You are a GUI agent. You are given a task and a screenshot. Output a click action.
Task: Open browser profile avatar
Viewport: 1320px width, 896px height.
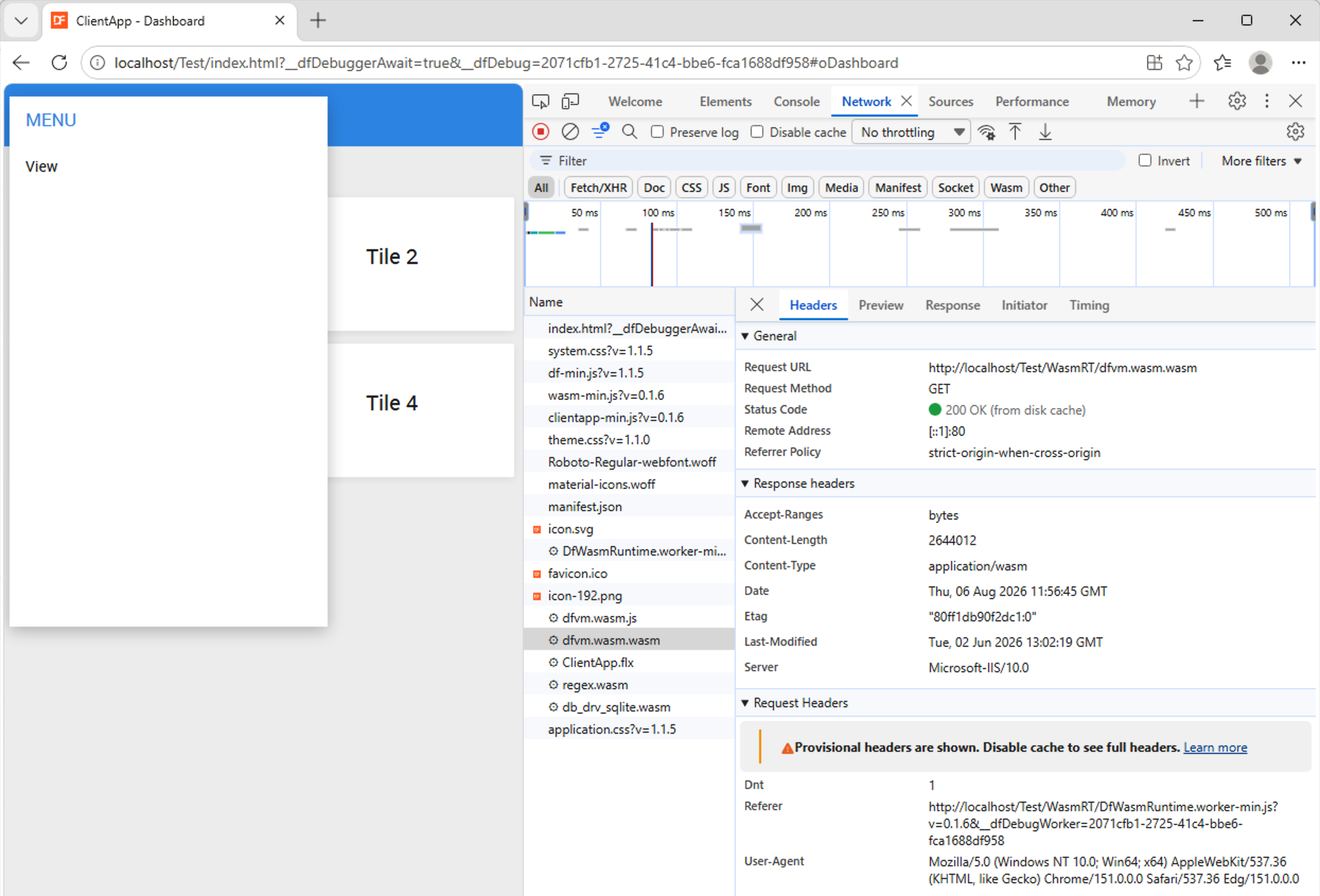1260,63
